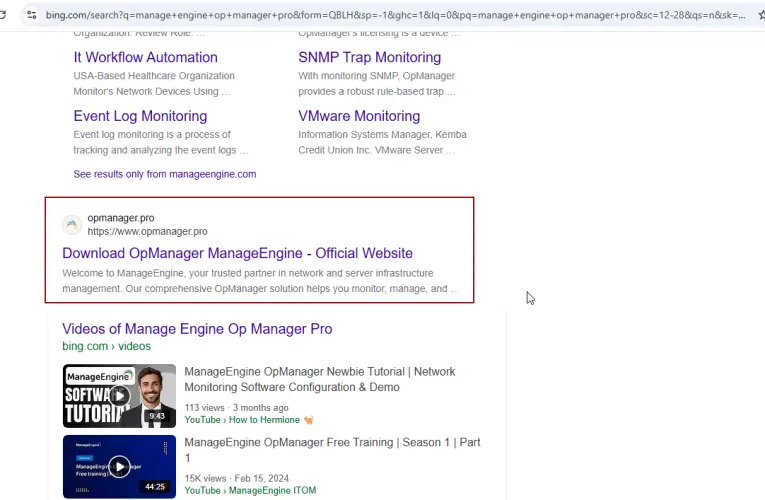Screen dimensions: 765x500
Task: Open the It Workflow Automation link
Action: [x=145, y=58]
